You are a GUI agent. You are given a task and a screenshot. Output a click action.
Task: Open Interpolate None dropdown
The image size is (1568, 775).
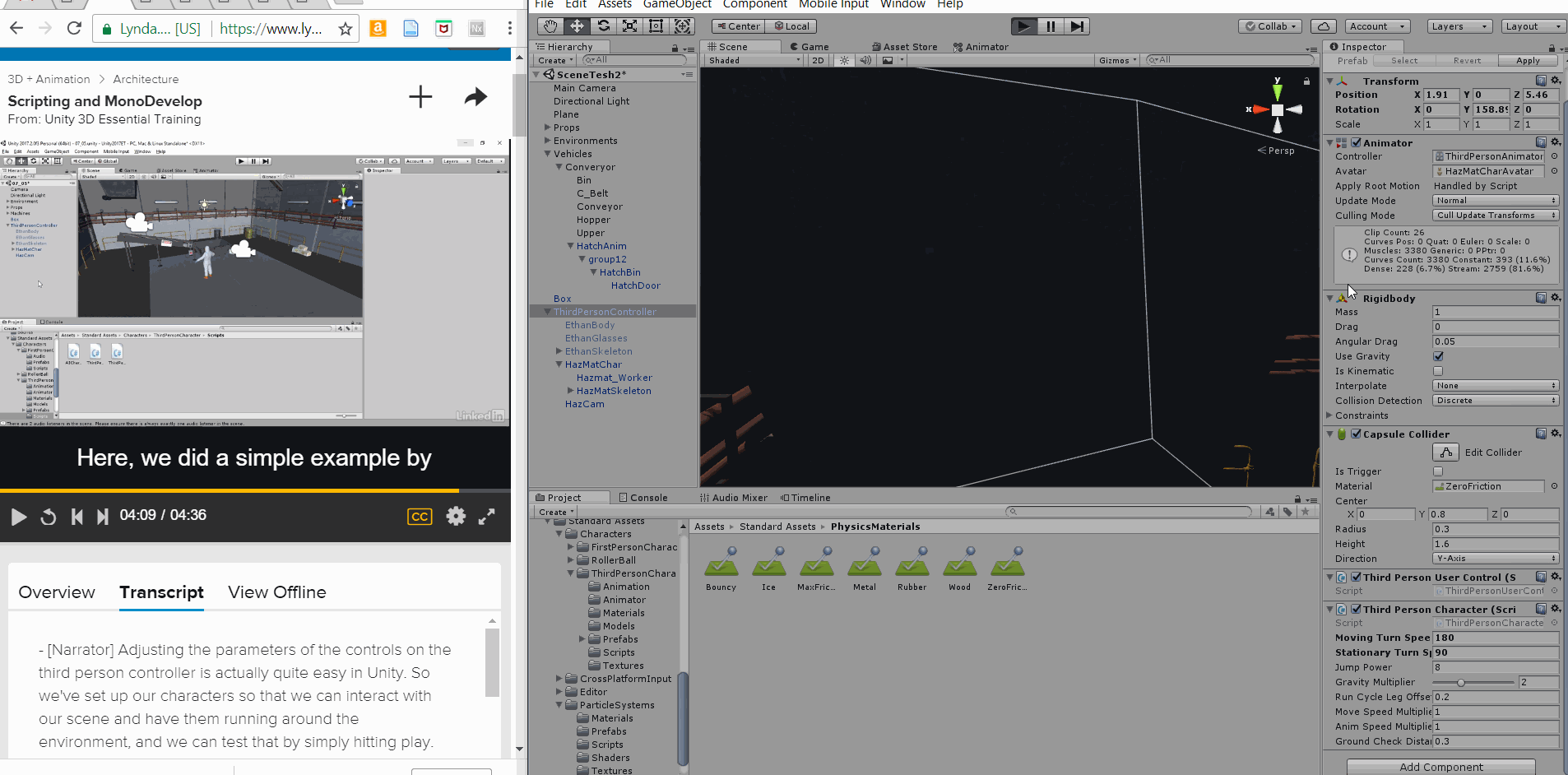(x=1496, y=386)
